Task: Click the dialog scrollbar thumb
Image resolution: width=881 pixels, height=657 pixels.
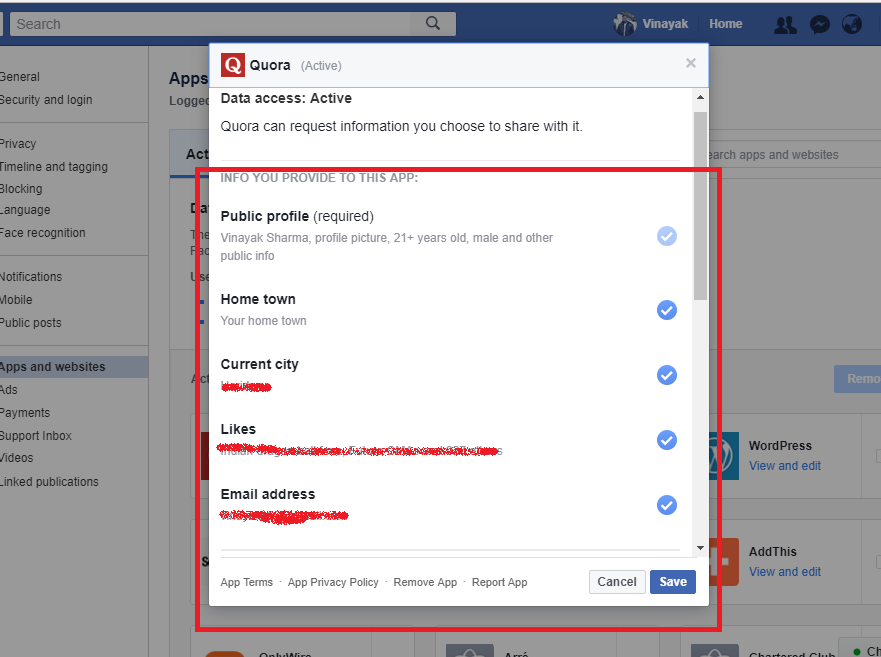Action: (x=700, y=205)
